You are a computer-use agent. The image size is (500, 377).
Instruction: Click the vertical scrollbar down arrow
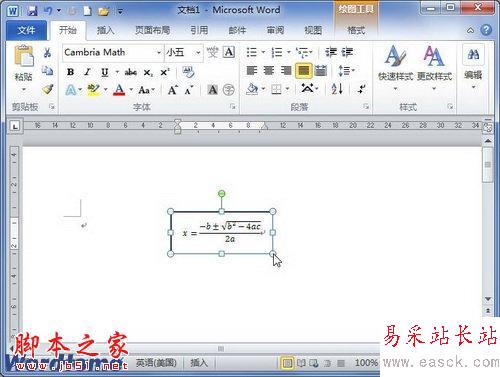tap(488, 299)
